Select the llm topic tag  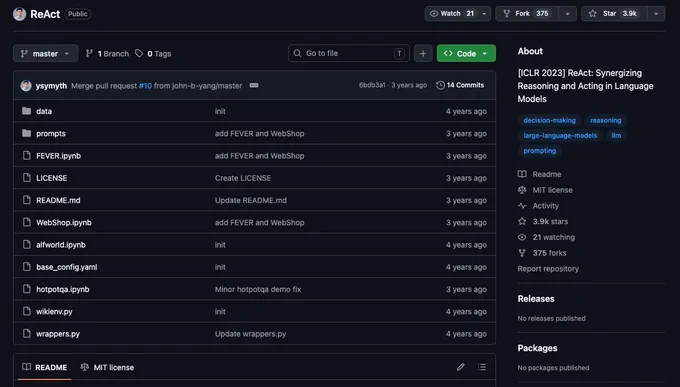pos(616,135)
